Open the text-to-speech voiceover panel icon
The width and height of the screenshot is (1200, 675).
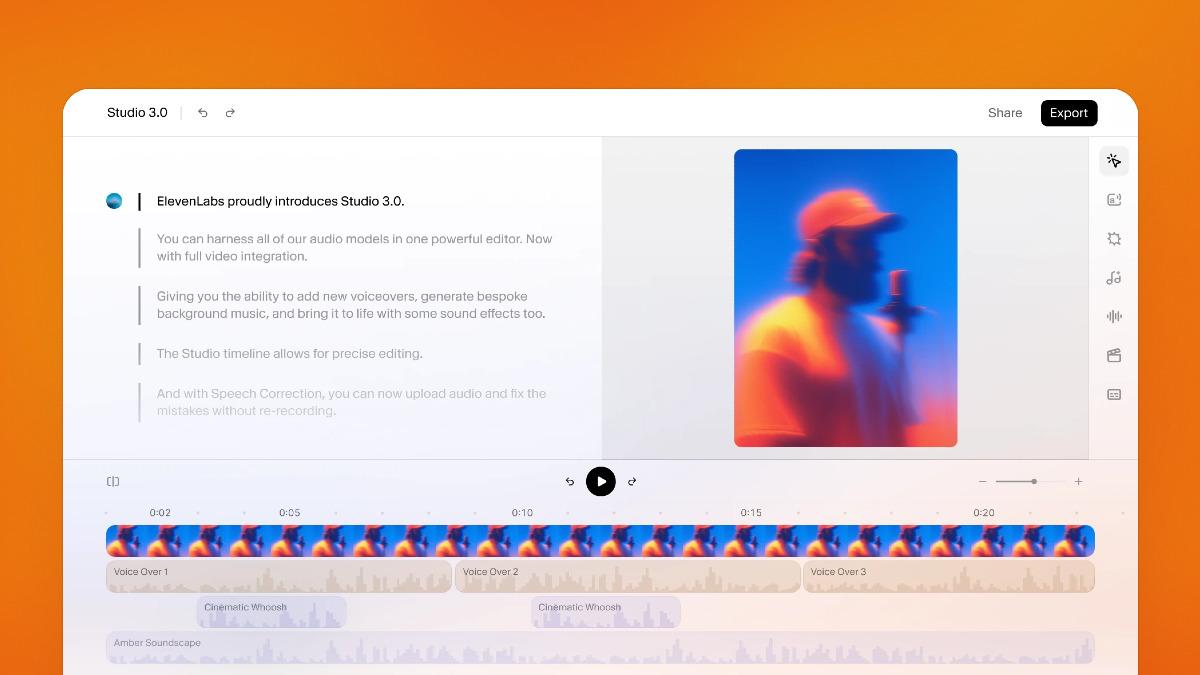1114,200
